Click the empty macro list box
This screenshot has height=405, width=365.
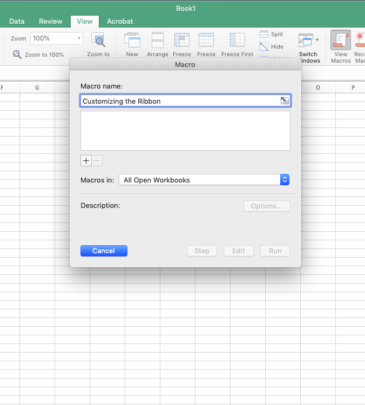[185, 131]
